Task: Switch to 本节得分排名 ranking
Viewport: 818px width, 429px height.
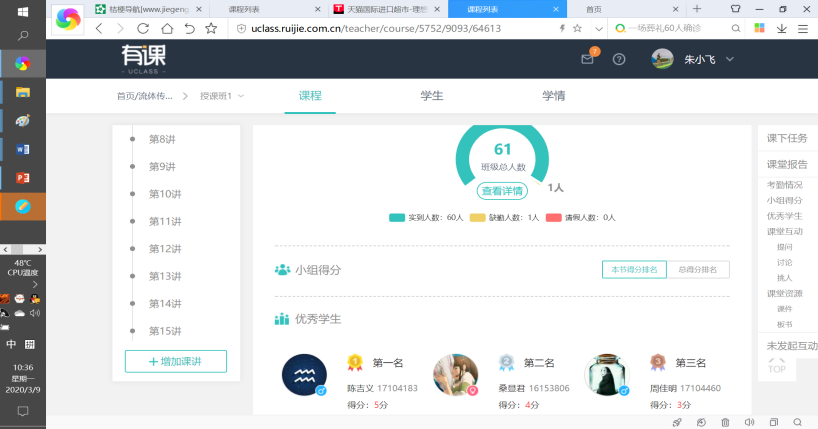Action: [634, 269]
